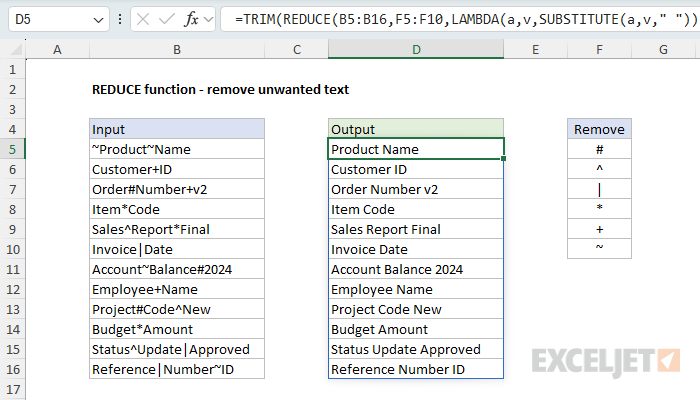The width and height of the screenshot is (700, 400).
Task: Select row 4 header
Action: 12,129
